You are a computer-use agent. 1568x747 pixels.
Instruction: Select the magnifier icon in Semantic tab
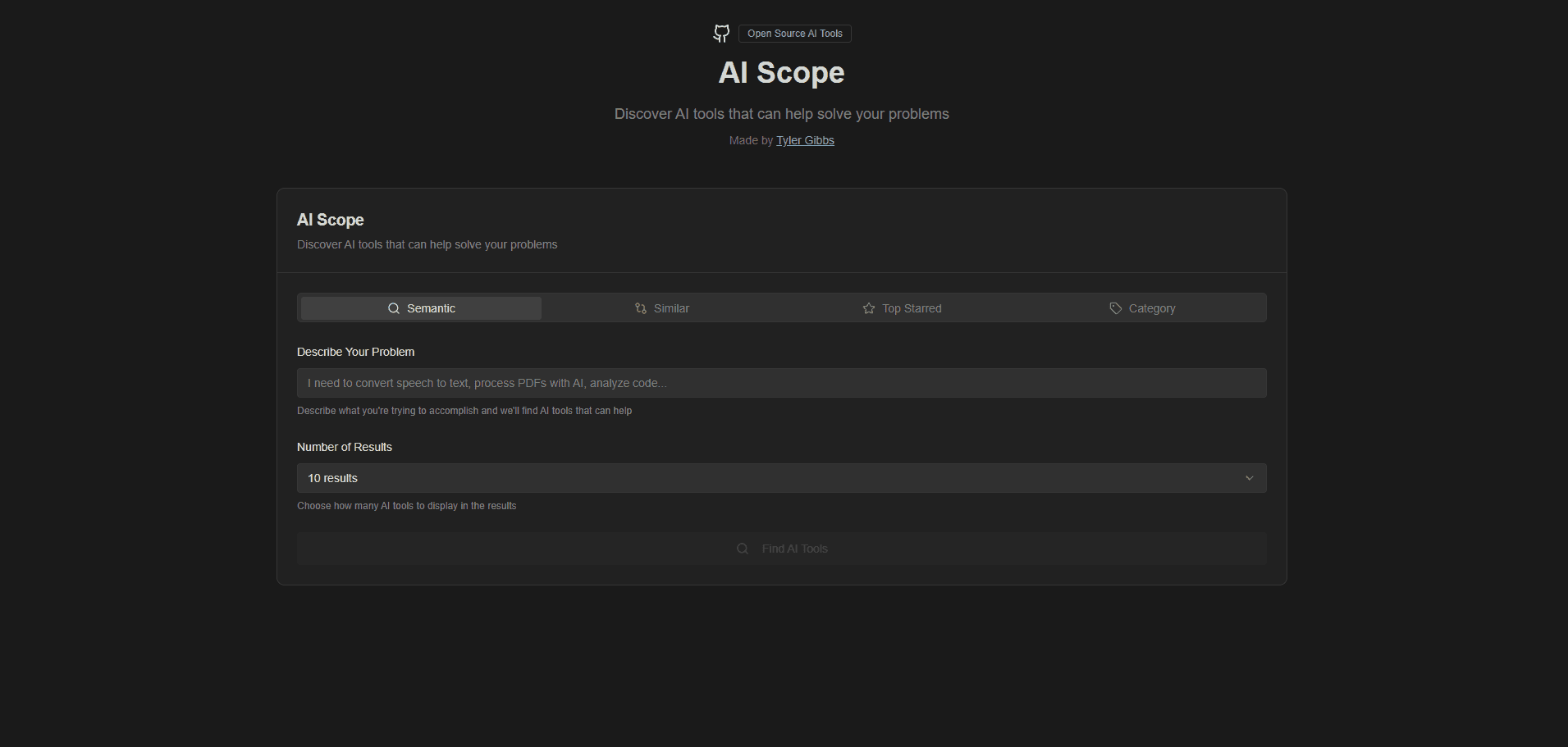394,307
